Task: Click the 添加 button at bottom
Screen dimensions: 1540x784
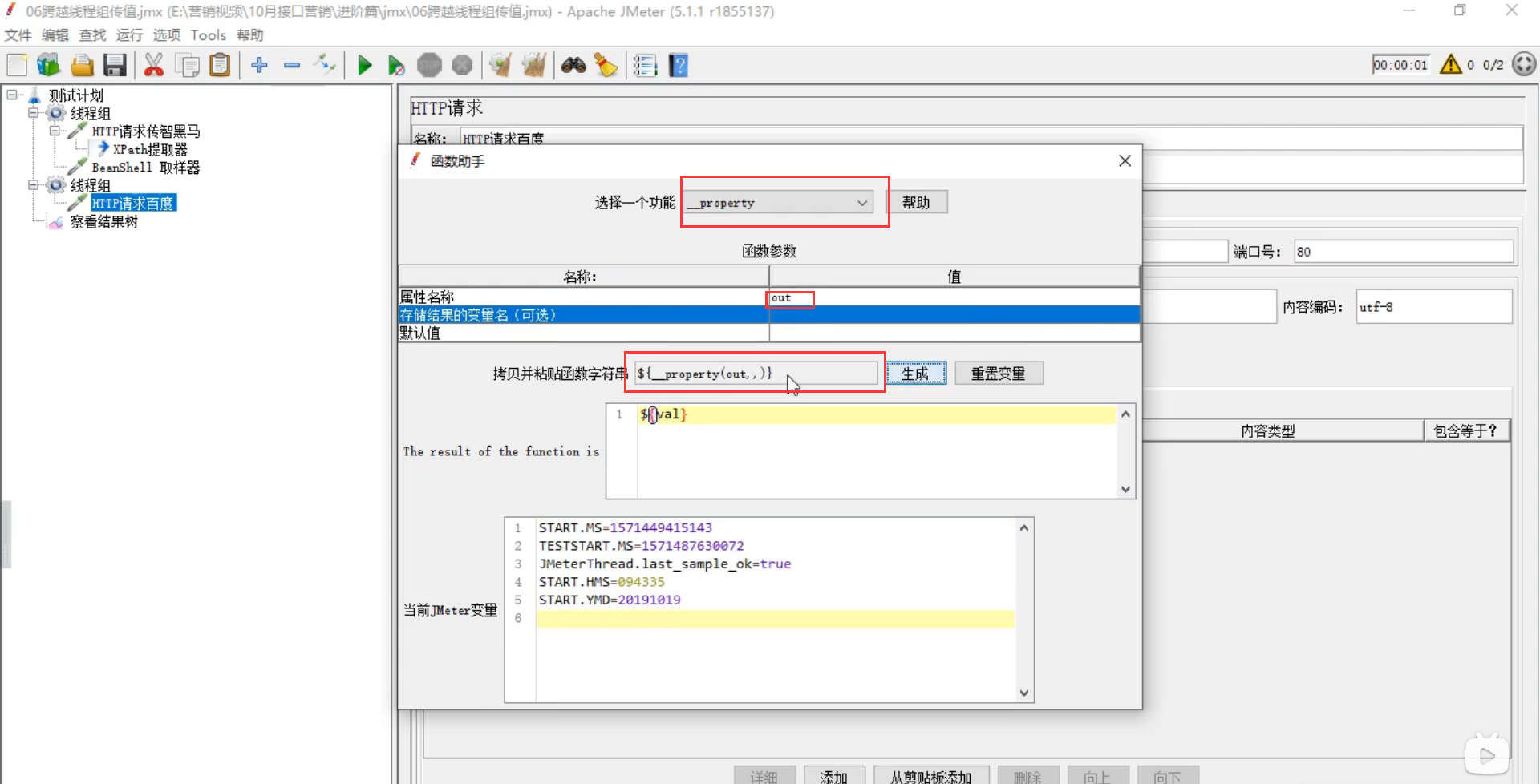Action: 834,776
